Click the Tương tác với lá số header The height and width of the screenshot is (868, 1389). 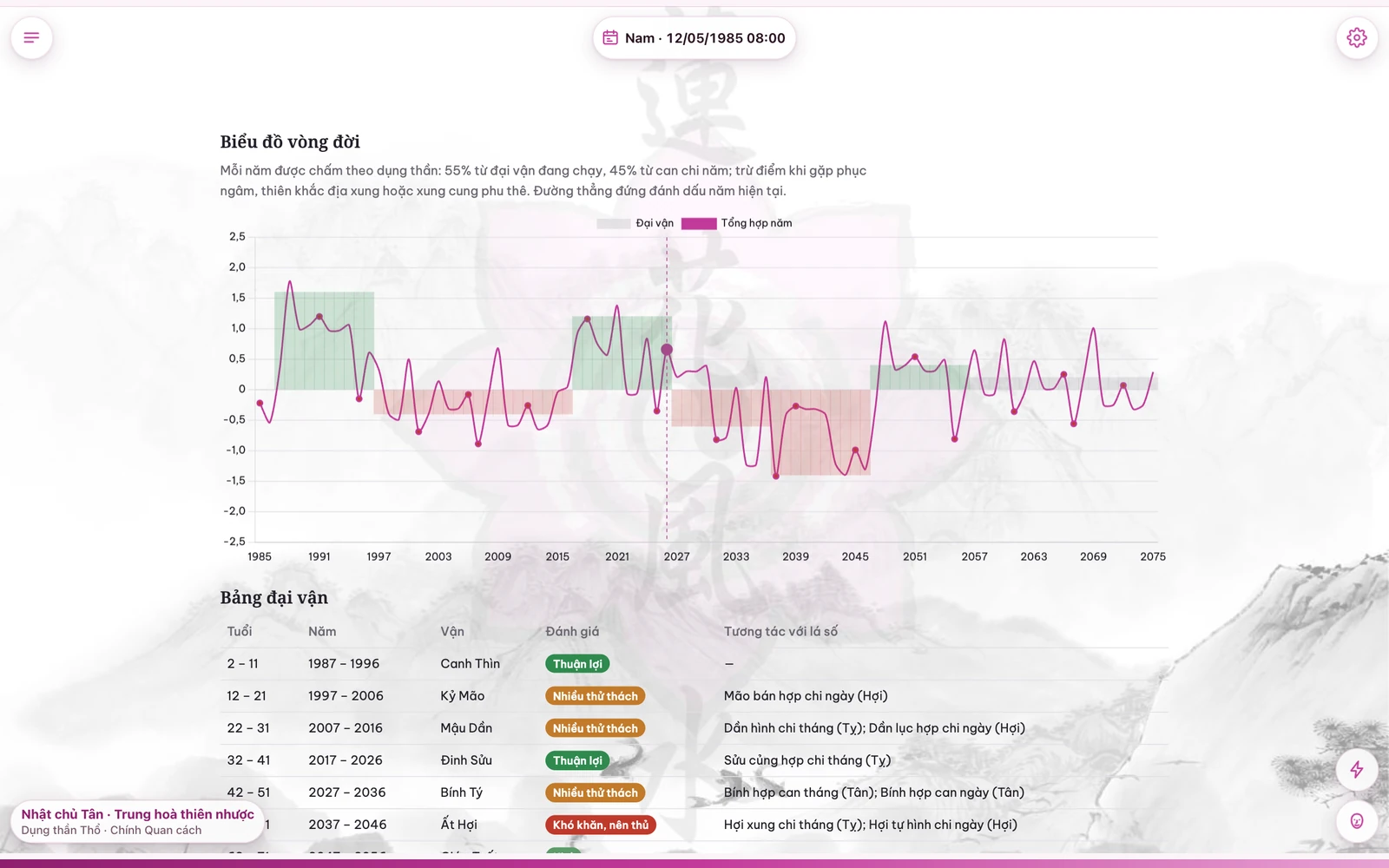[780, 631]
